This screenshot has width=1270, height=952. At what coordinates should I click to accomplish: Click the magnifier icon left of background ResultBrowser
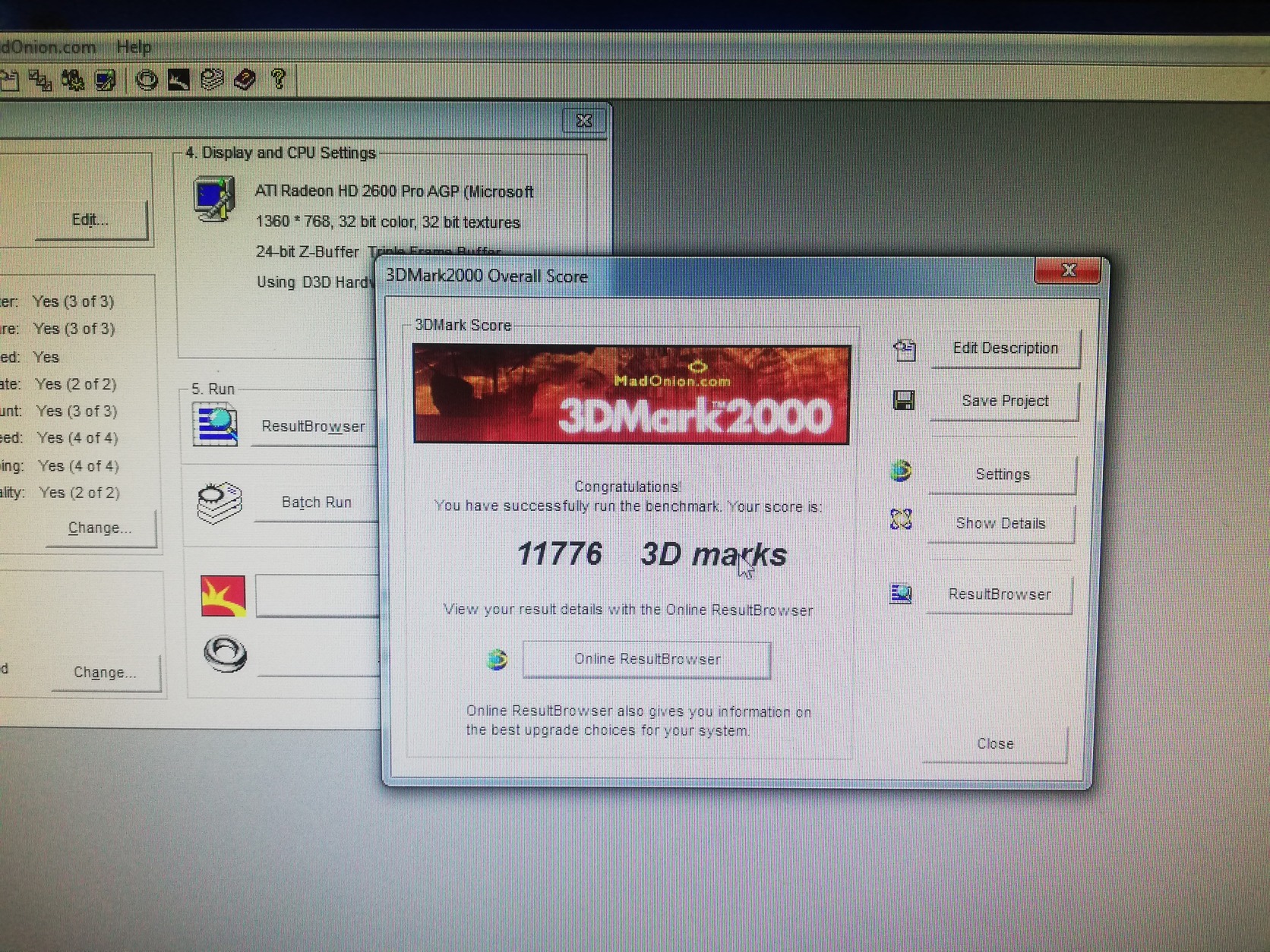coord(216,425)
